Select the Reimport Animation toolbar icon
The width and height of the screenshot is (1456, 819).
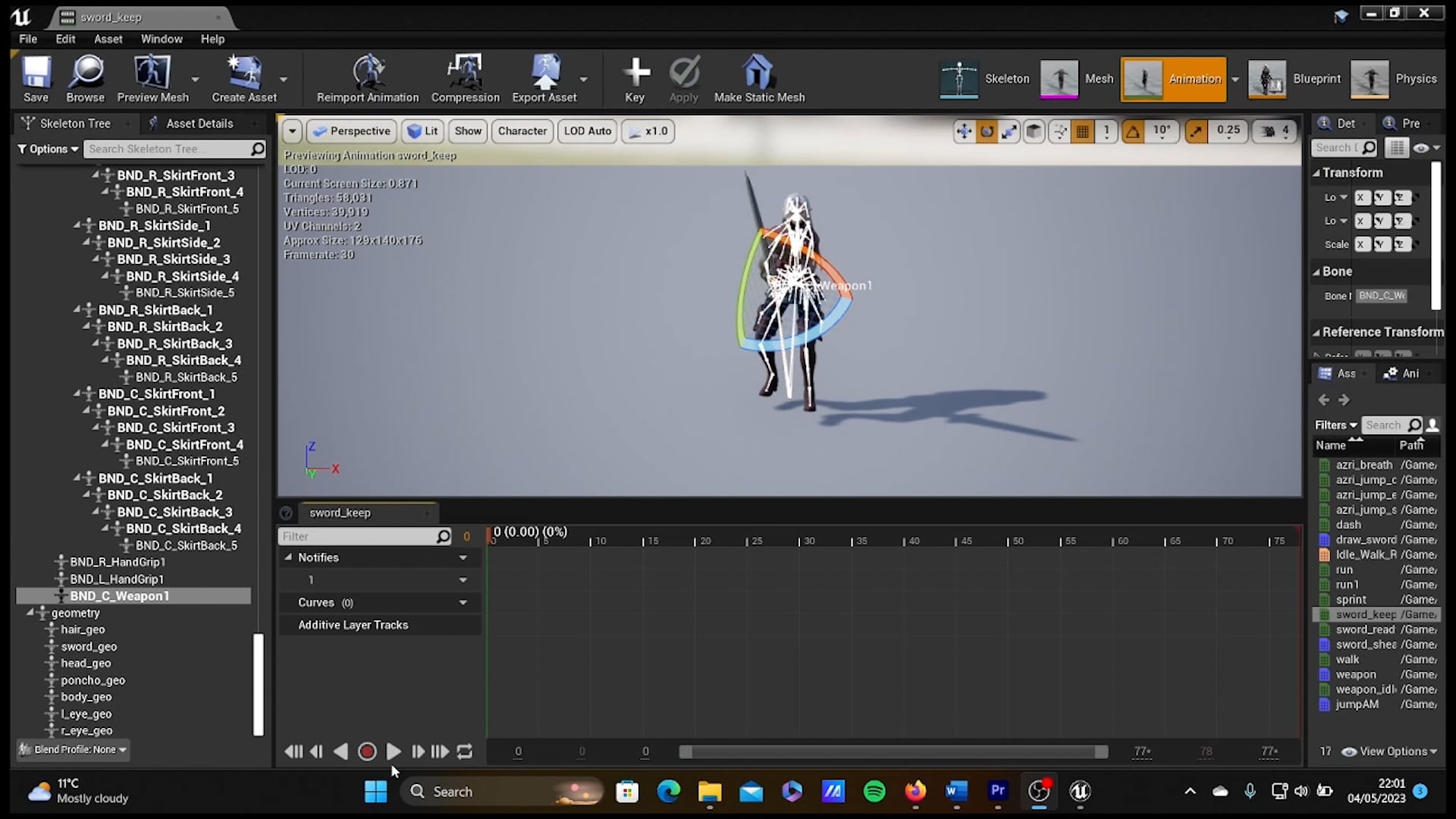[x=369, y=76]
